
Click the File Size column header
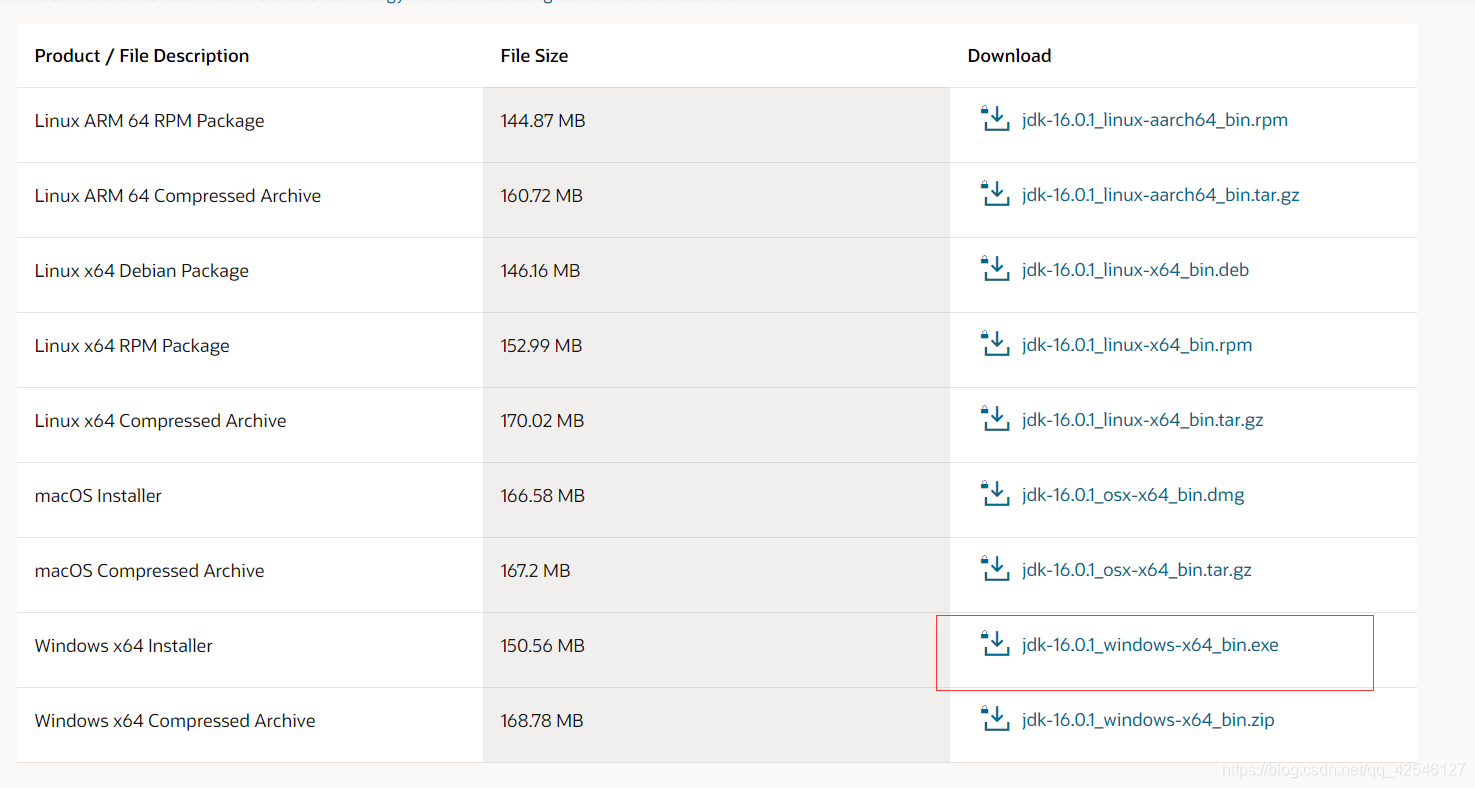tap(534, 56)
